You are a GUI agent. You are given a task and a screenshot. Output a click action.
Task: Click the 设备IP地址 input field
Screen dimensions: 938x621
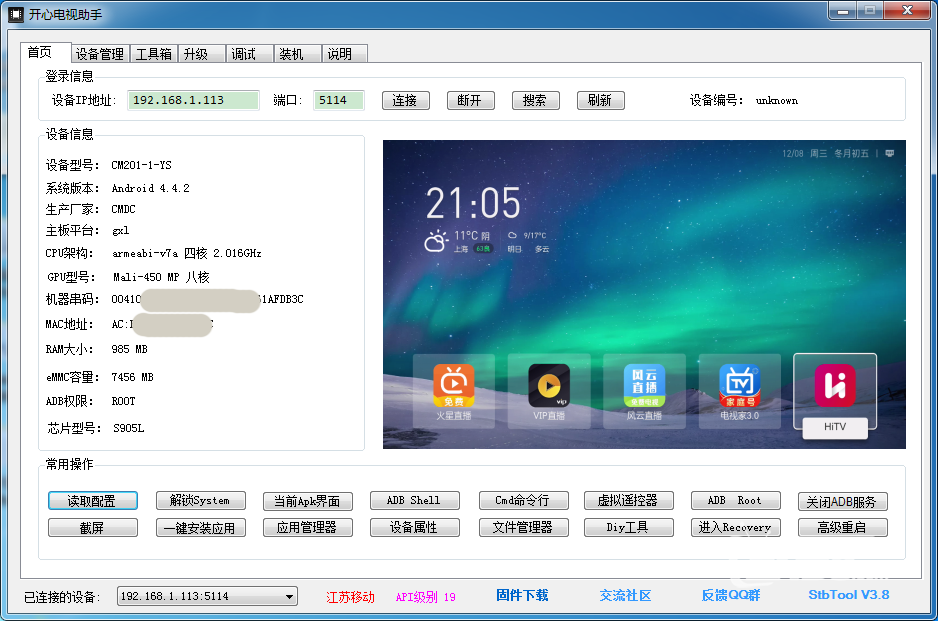193,100
